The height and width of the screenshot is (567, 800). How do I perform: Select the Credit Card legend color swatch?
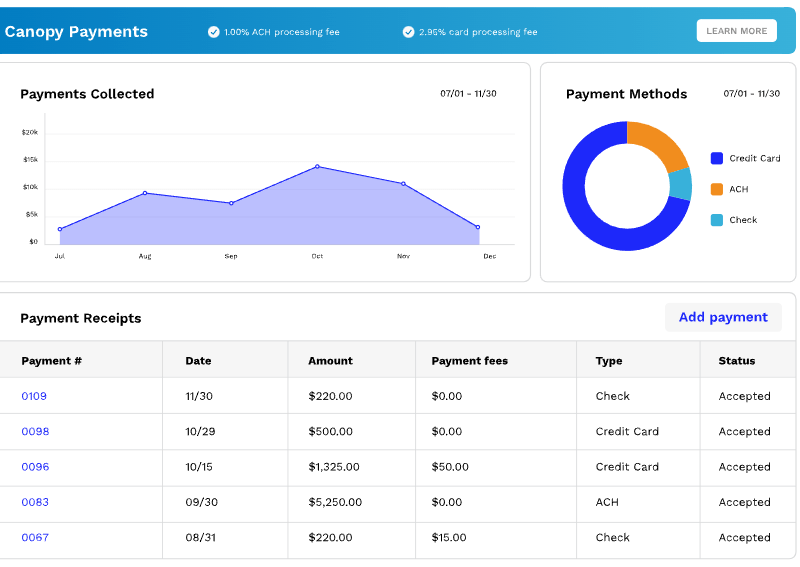pos(716,158)
